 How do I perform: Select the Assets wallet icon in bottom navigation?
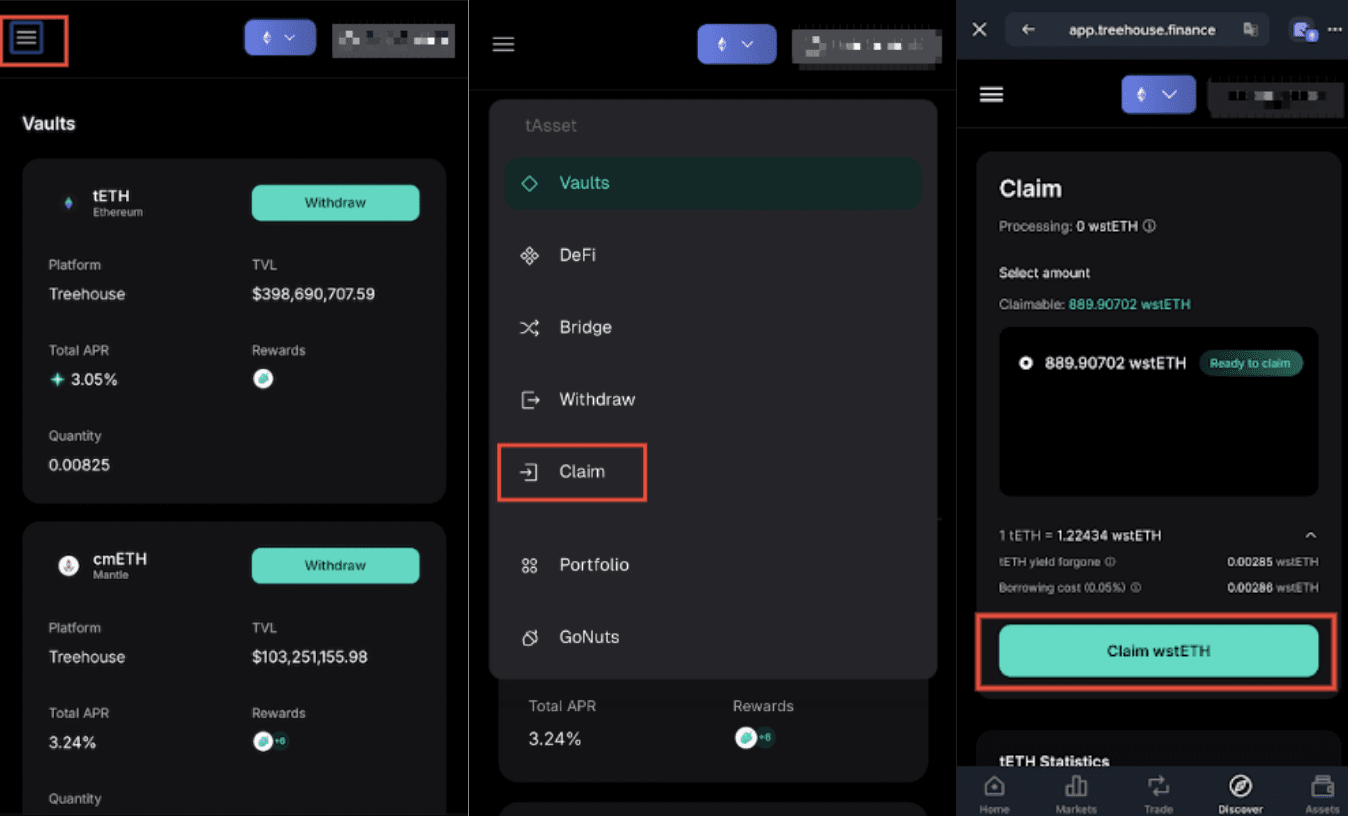[1322, 790]
